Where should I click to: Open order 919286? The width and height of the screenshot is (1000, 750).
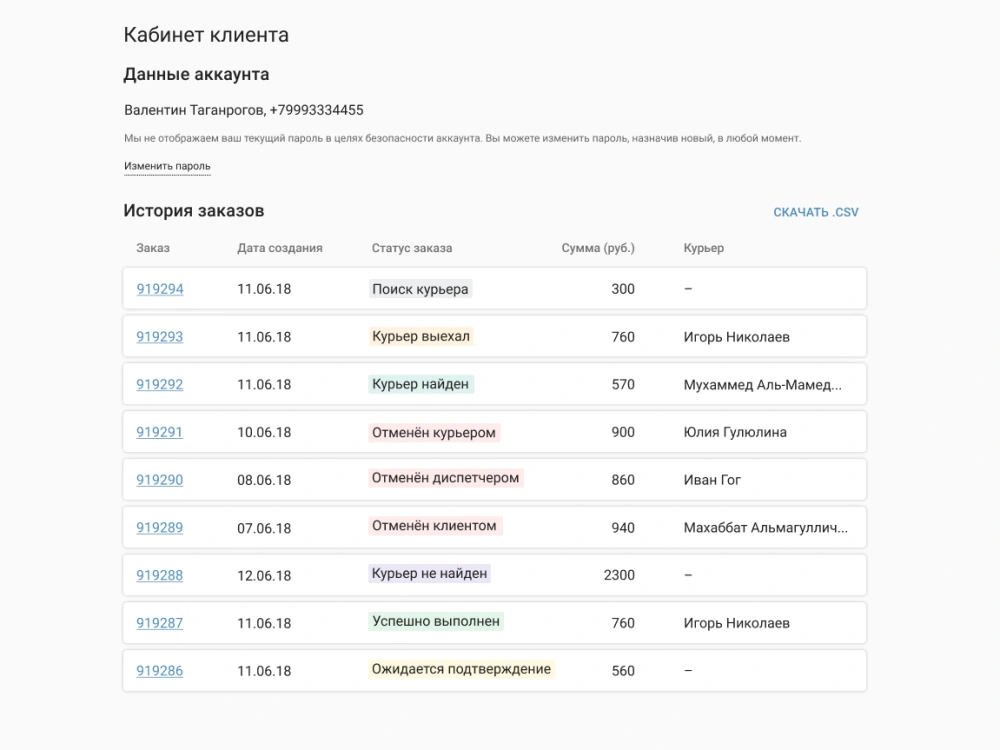[159, 671]
